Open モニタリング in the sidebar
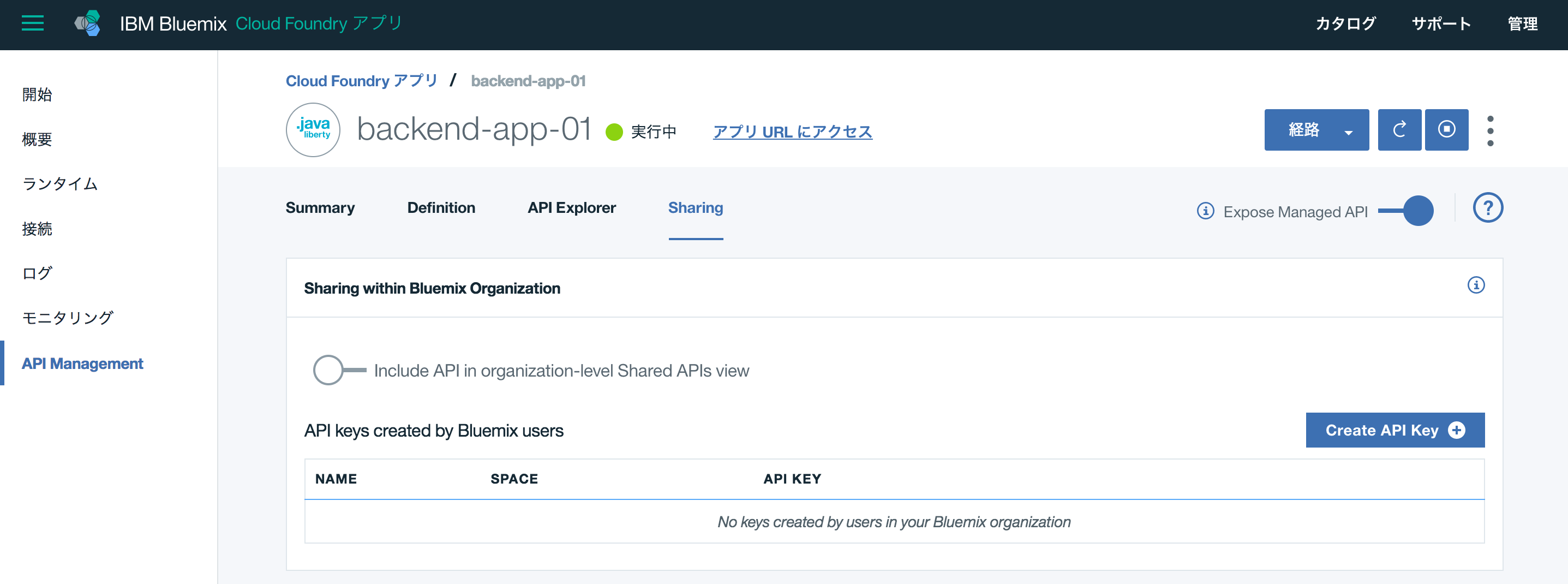This screenshot has height=584, width=1568. click(x=68, y=318)
